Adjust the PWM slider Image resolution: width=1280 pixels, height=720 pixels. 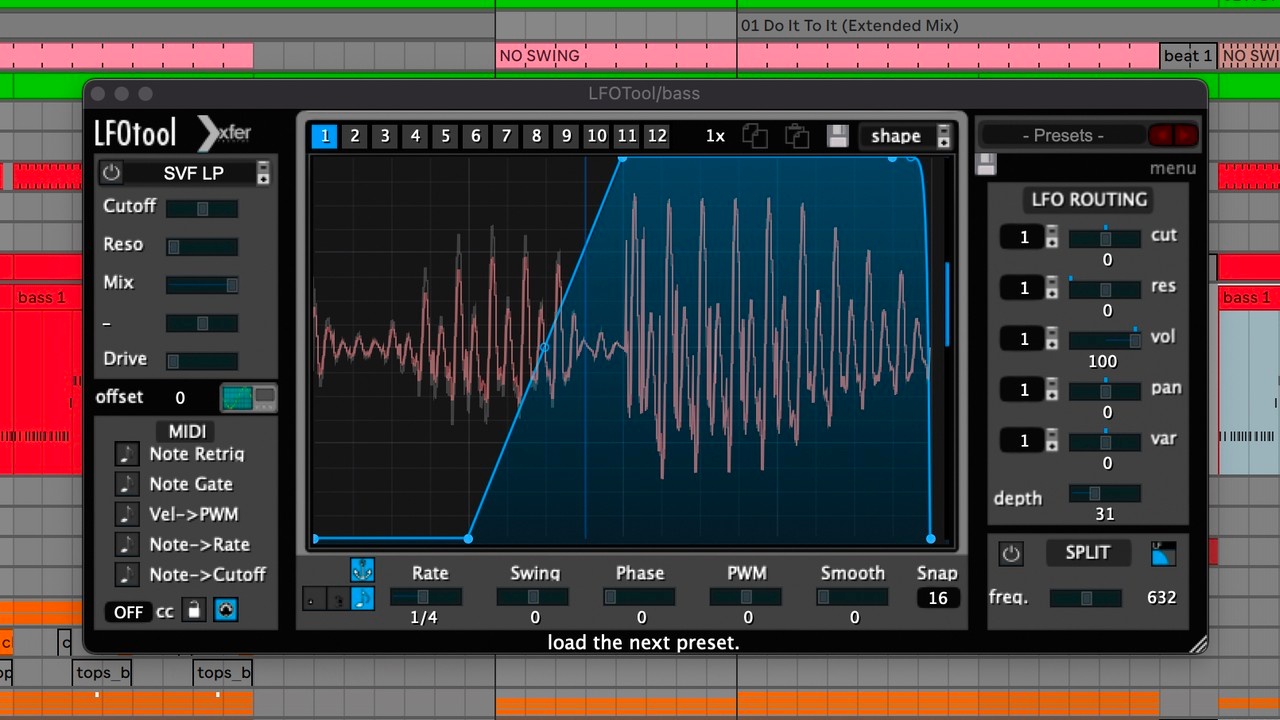coord(746,597)
